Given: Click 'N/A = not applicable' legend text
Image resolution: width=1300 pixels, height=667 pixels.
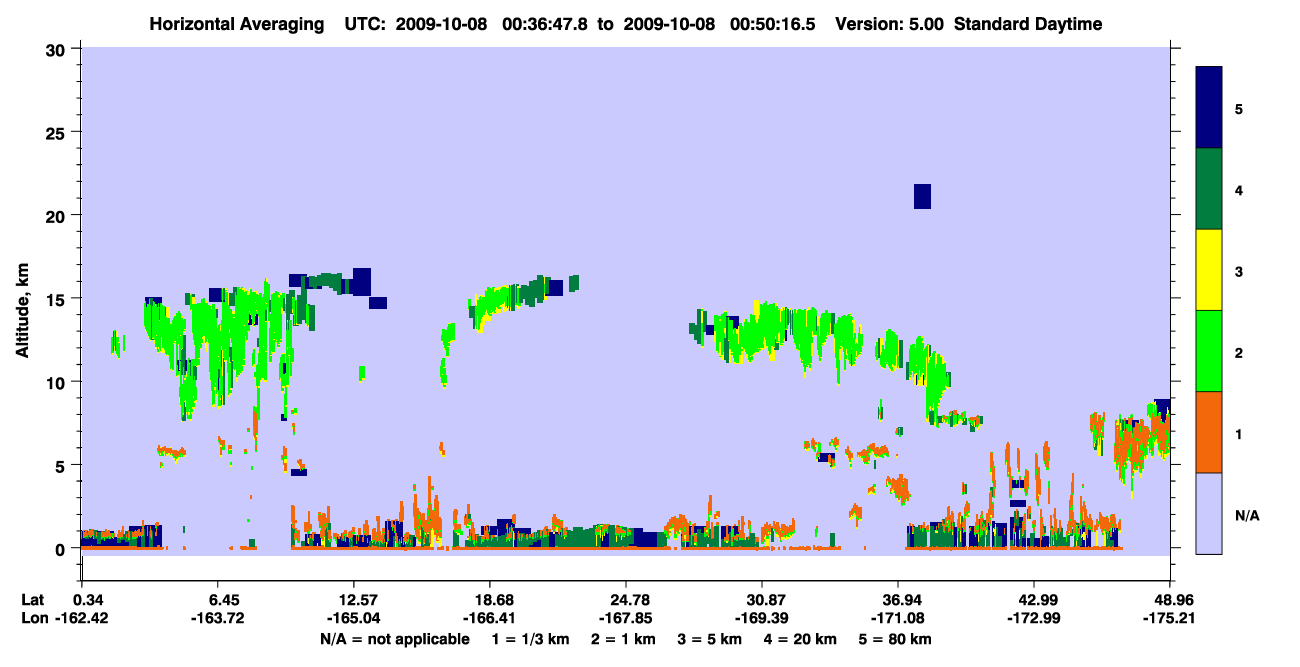Looking at the screenshot, I should pos(395,638).
